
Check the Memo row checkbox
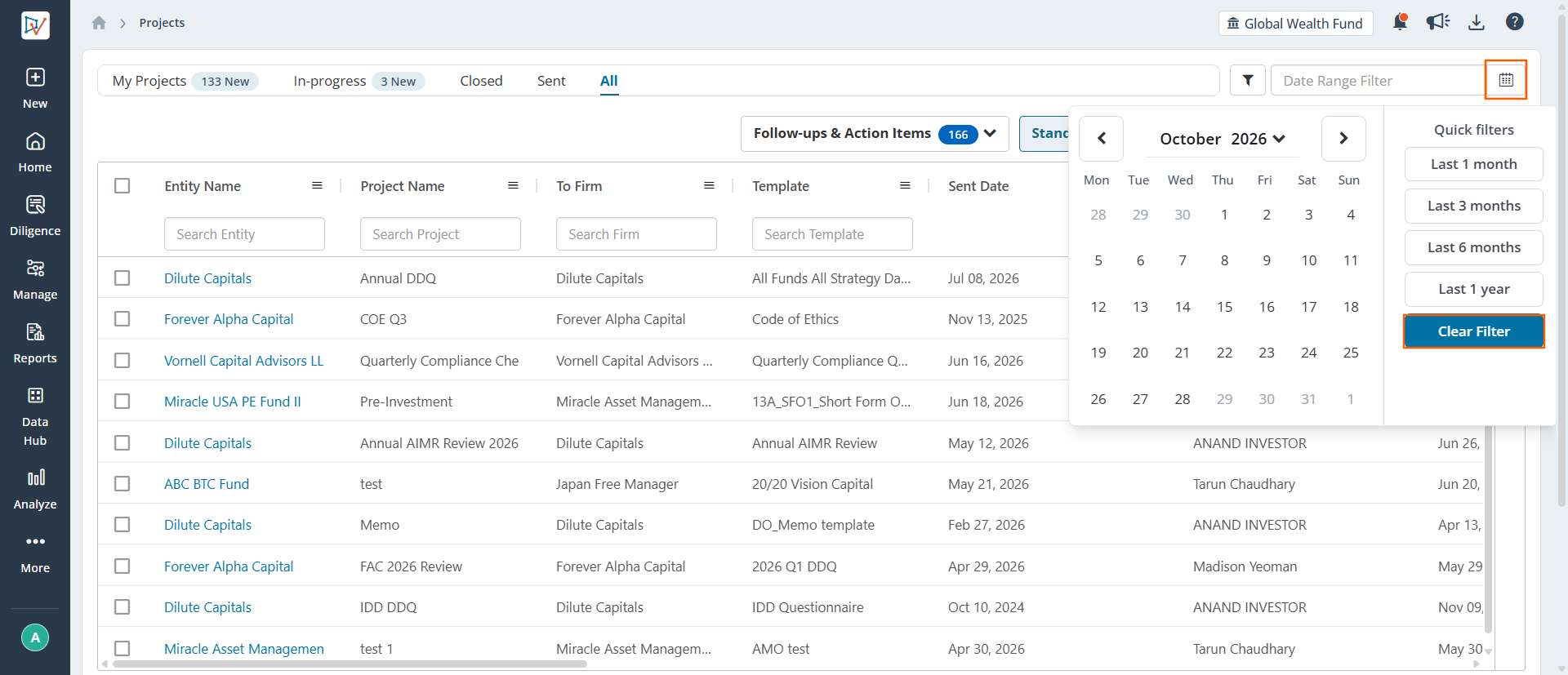pos(122,525)
